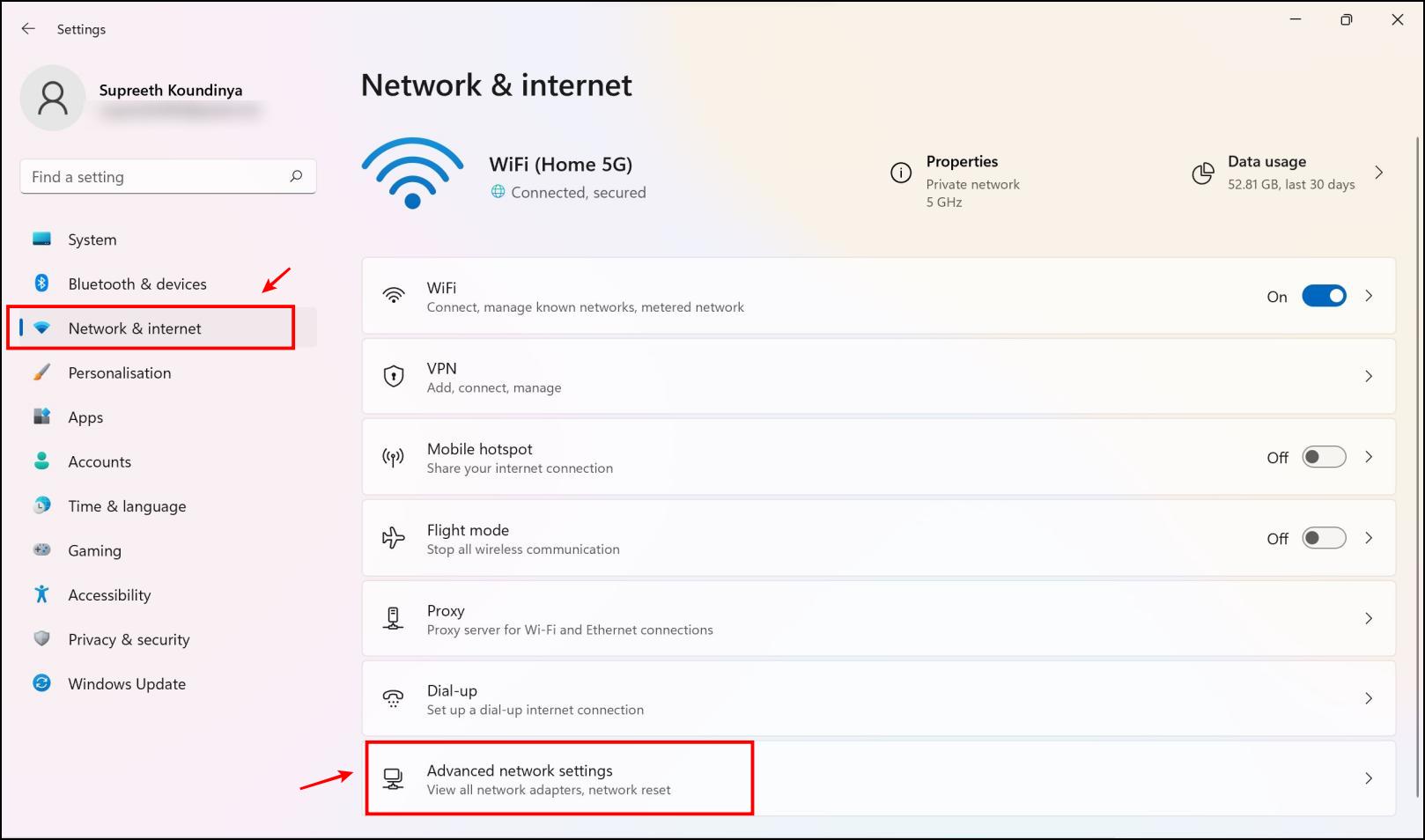Click the Properties info icon
Viewport: 1425px width, 840px height.
[900, 173]
